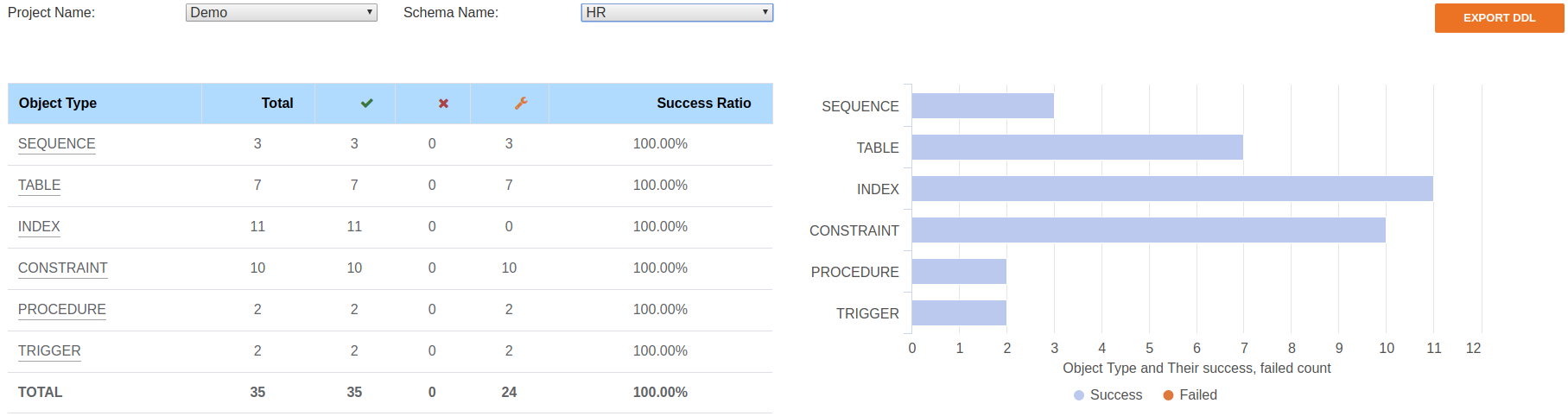The width and height of the screenshot is (1568, 416).
Task: Click the green checkmark success column icon
Action: coord(366,104)
